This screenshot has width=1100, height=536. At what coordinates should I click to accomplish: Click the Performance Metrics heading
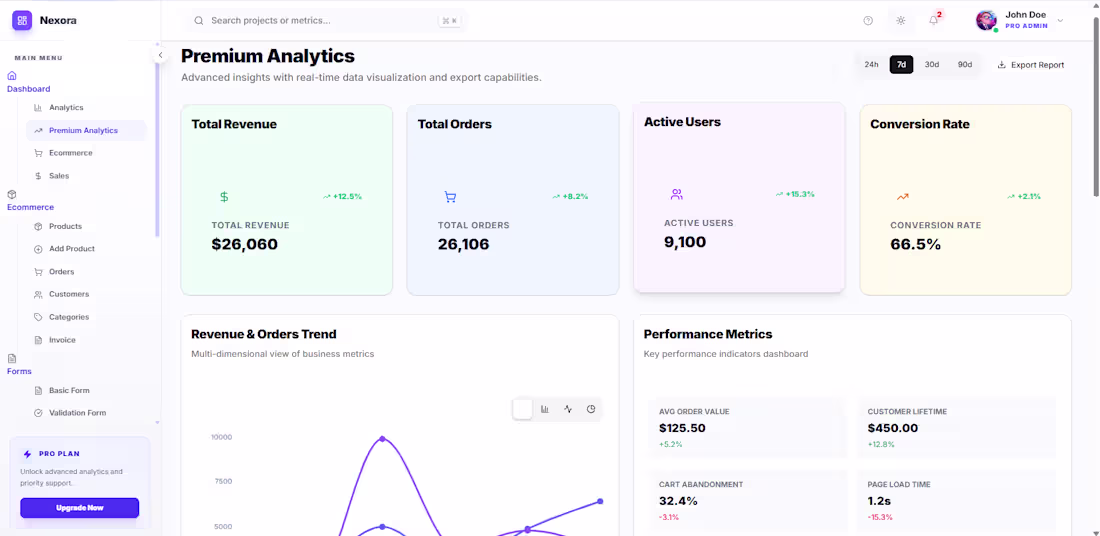(x=708, y=334)
